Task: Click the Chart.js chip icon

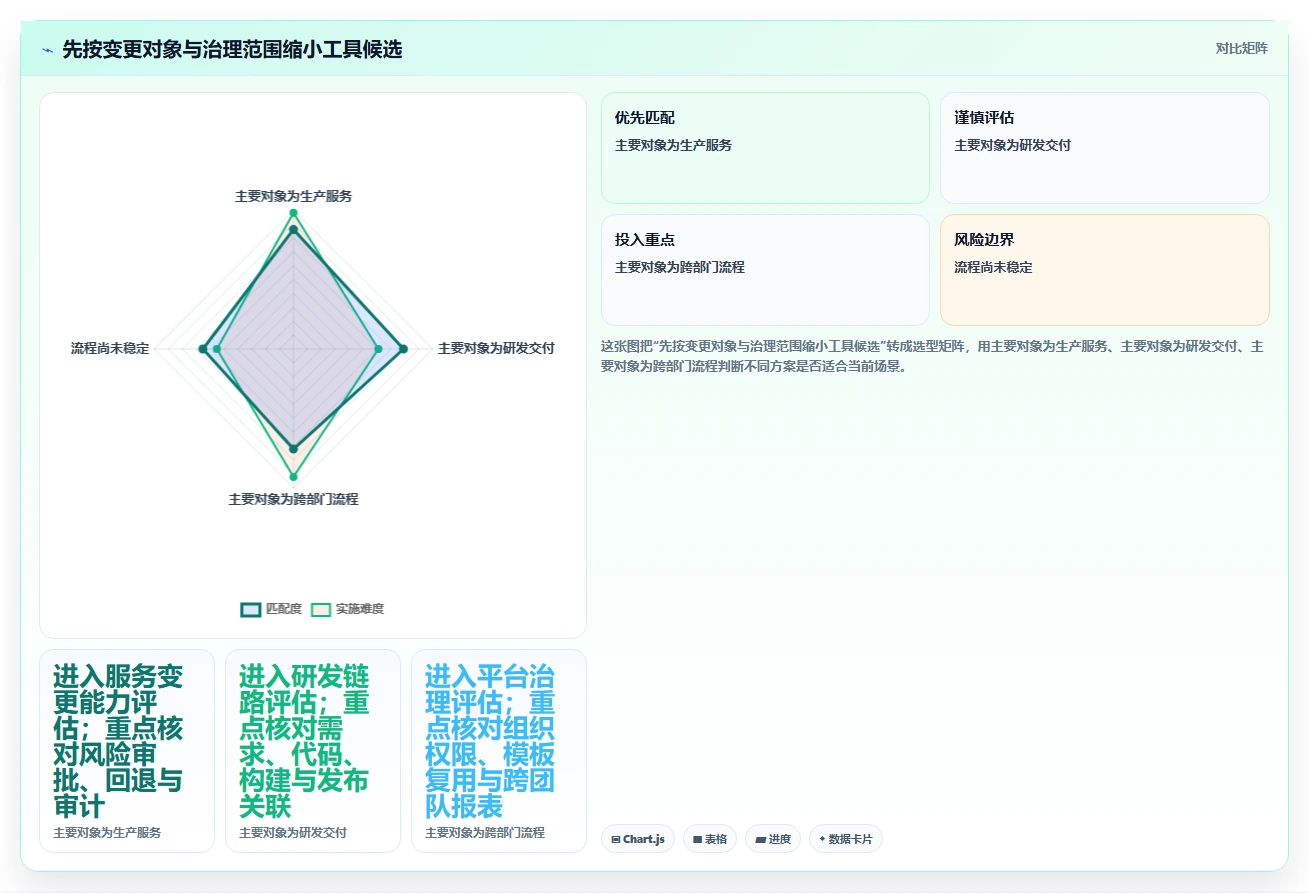Action: click(x=615, y=840)
